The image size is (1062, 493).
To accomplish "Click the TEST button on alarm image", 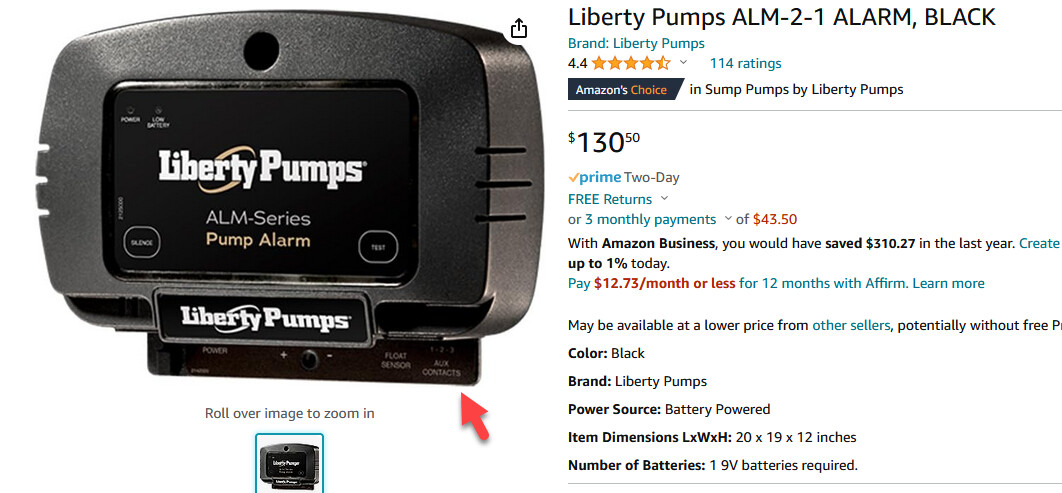I will (378, 247).
